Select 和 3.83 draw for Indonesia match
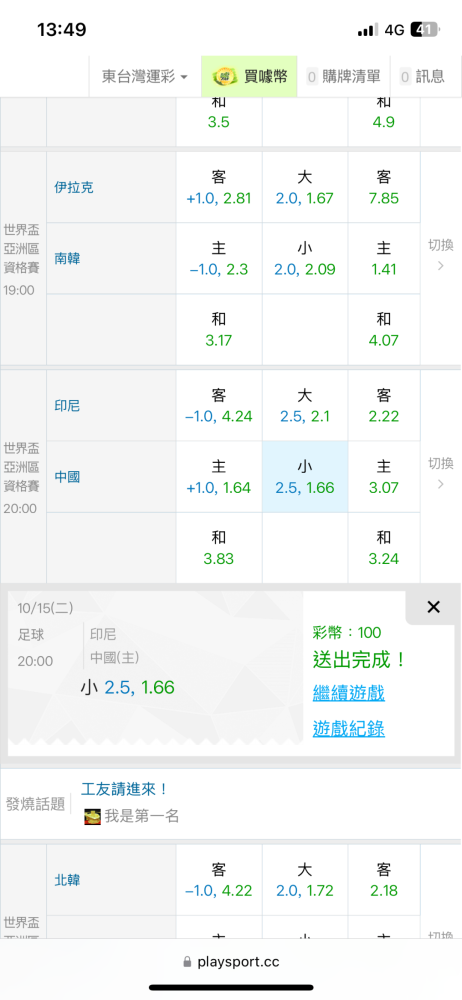The width and height of the screenshot is (462, 1000). pyautogui.click(x=219, y=548)
